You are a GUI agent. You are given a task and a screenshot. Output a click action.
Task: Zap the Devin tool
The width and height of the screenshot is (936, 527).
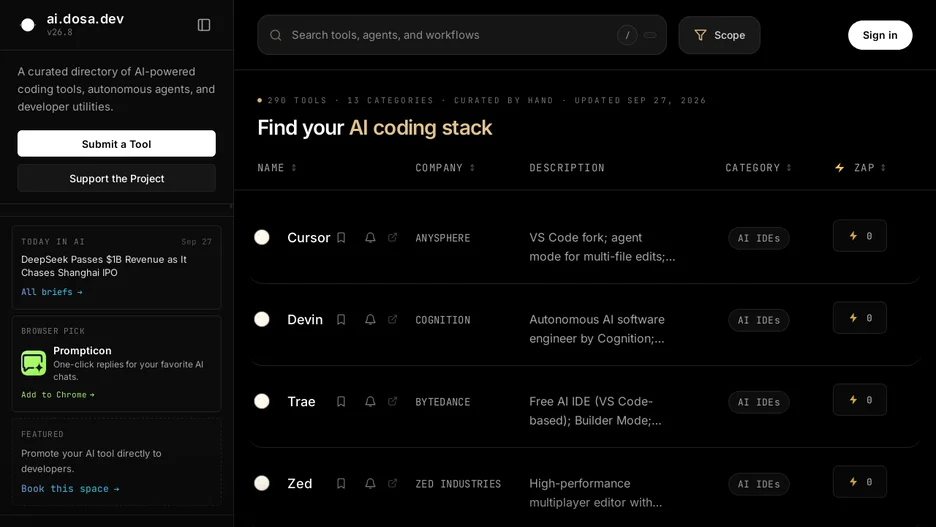coord(860,318)
